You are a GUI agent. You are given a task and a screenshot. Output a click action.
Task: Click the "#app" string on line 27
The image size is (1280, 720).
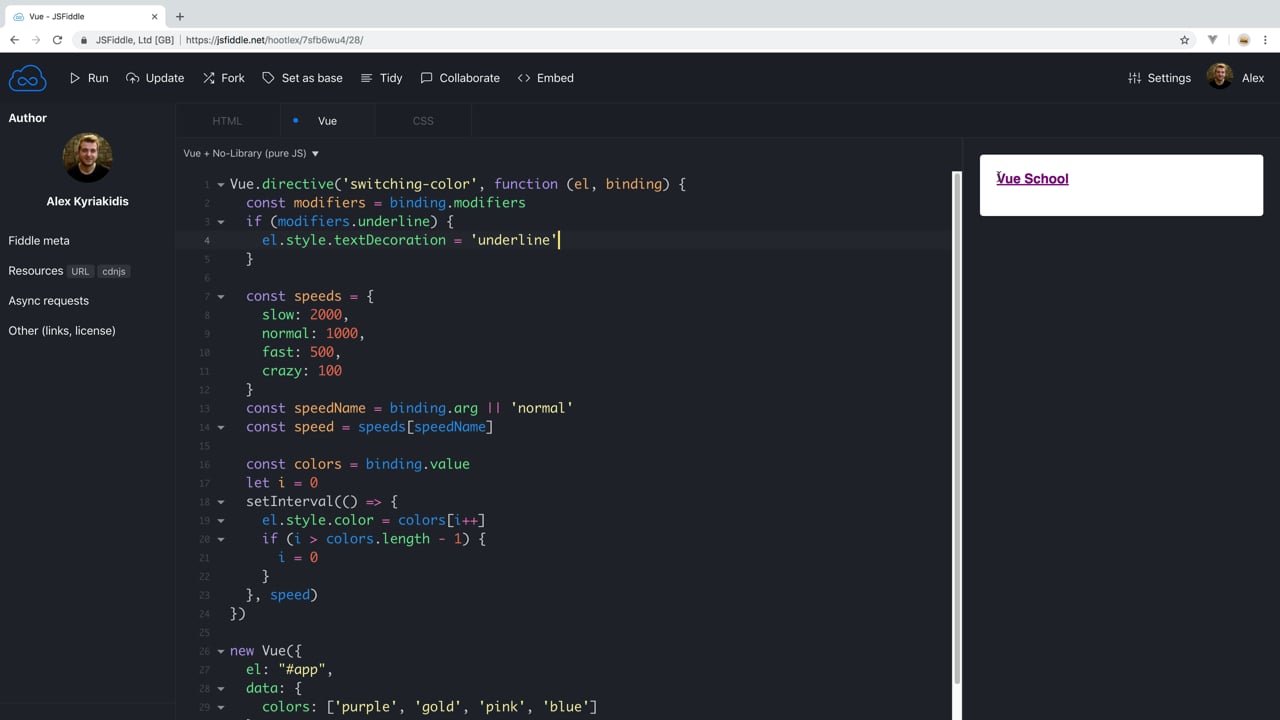(x=302, y=670)
